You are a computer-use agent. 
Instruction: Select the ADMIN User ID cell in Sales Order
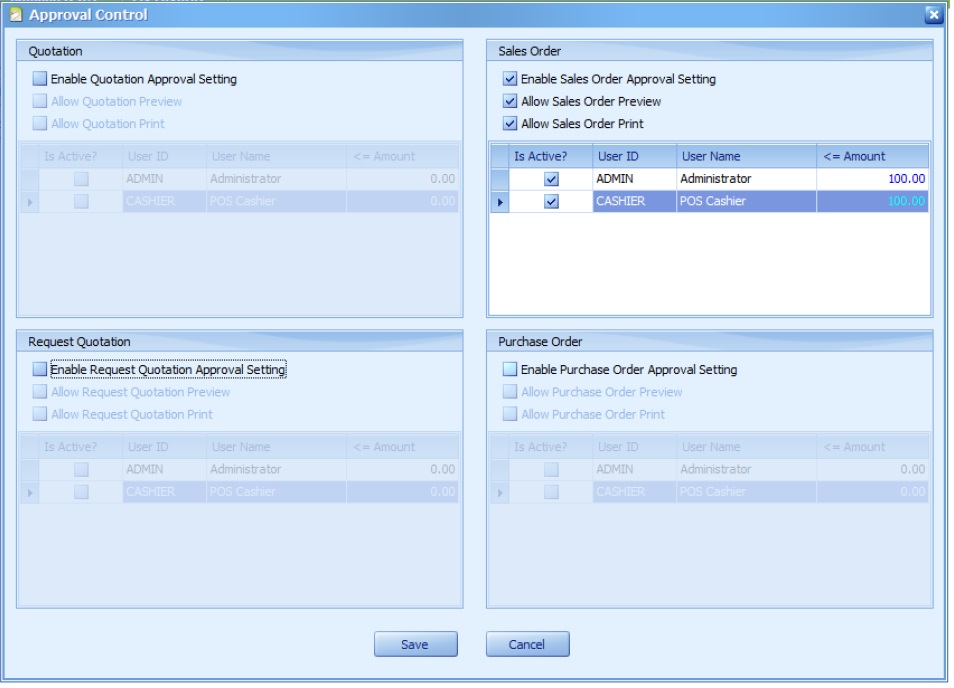pos(633,179)
